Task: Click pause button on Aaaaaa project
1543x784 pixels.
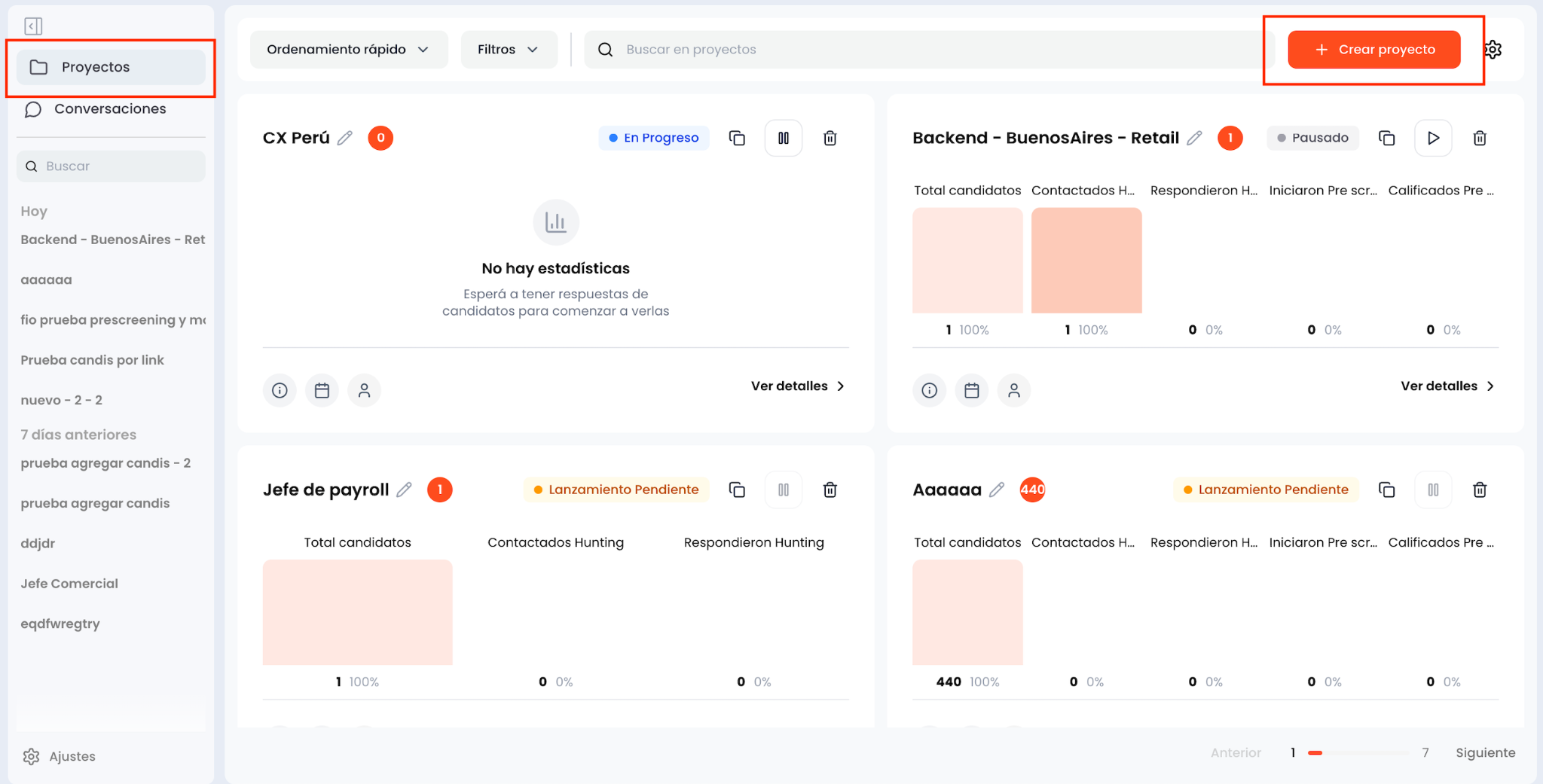Action: coord(1433,490)
